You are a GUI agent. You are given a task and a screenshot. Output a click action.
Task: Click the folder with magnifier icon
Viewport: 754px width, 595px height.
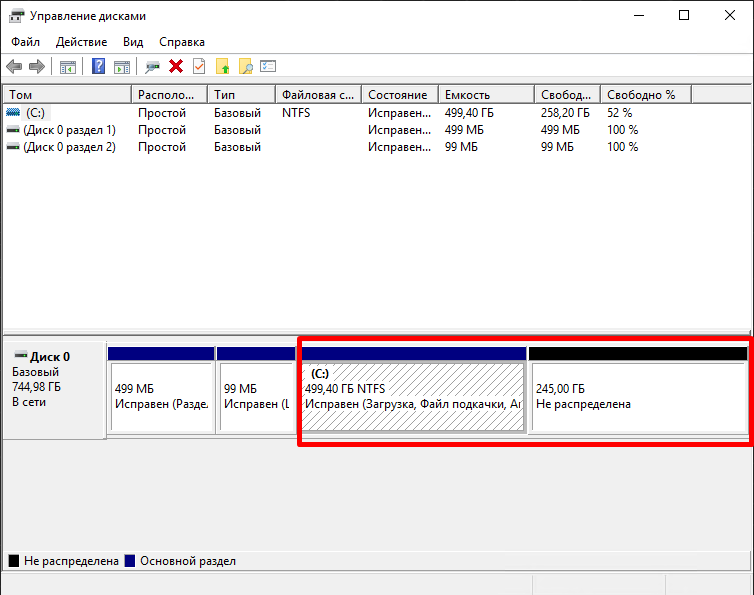(x=245, y=67)
